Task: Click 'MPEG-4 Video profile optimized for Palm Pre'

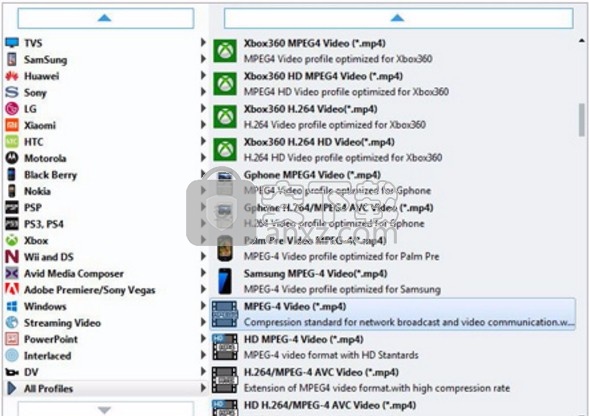Action: 341,257
